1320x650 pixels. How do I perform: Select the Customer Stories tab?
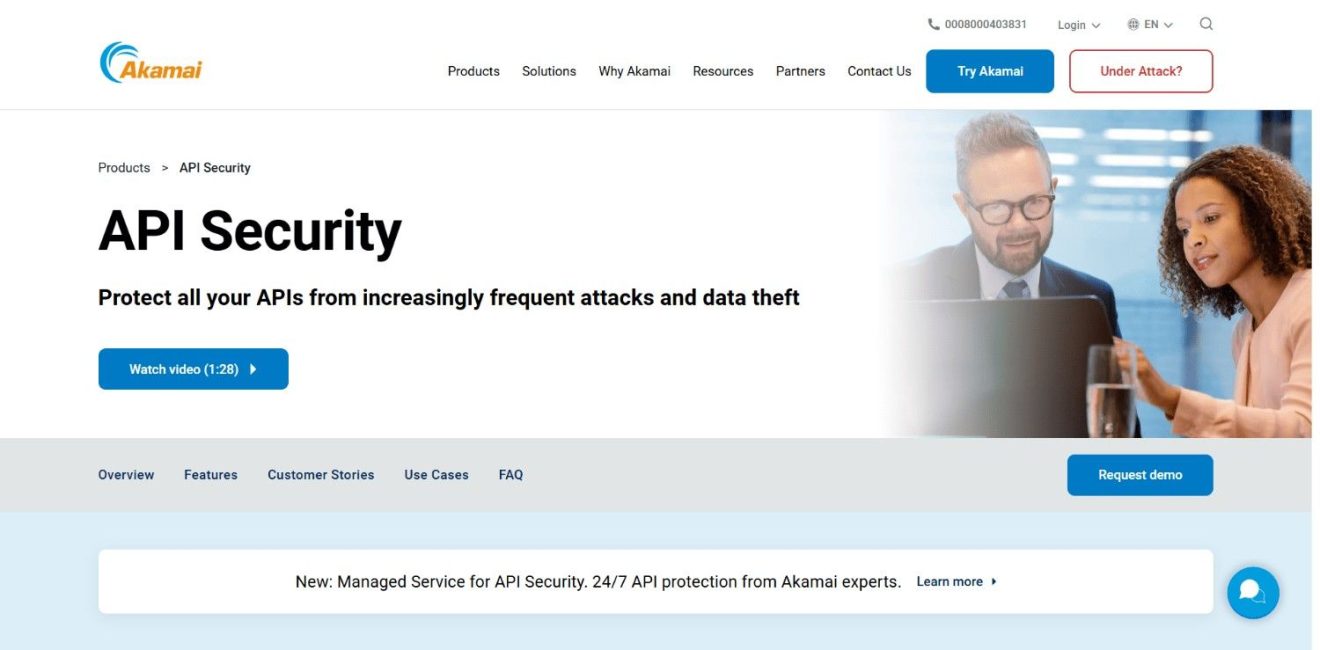320,474
